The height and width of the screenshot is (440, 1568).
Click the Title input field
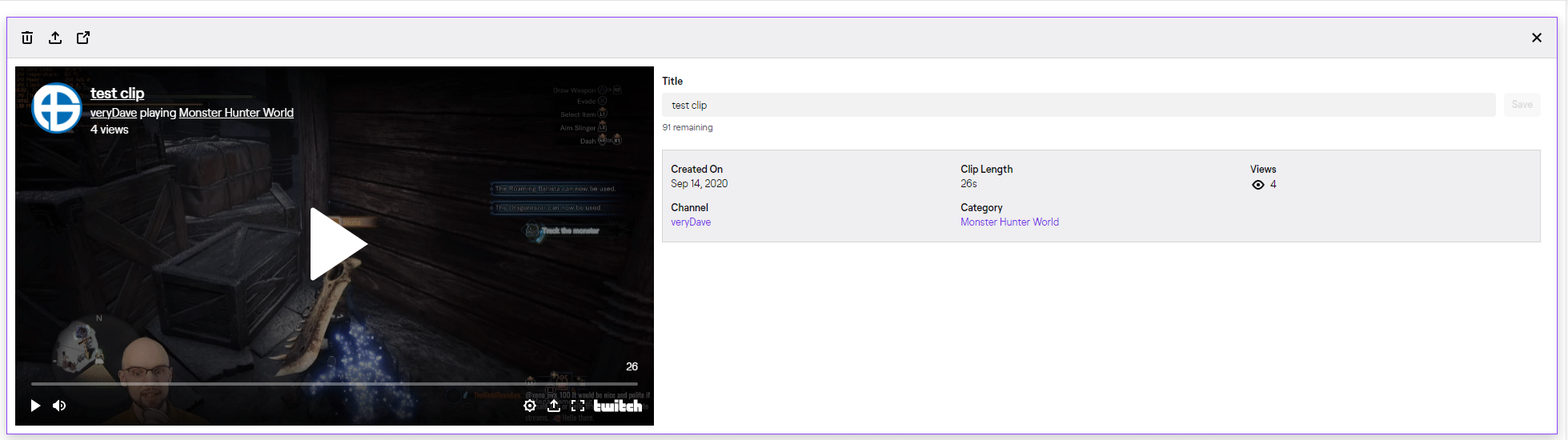point(1078,105)
